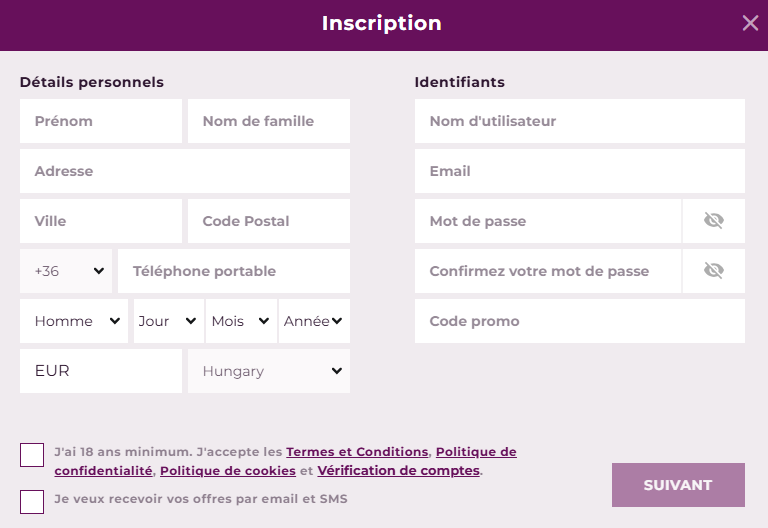The image size is (768, 528).
Task: Focus the Prénom input field
Action: point(101,121)
